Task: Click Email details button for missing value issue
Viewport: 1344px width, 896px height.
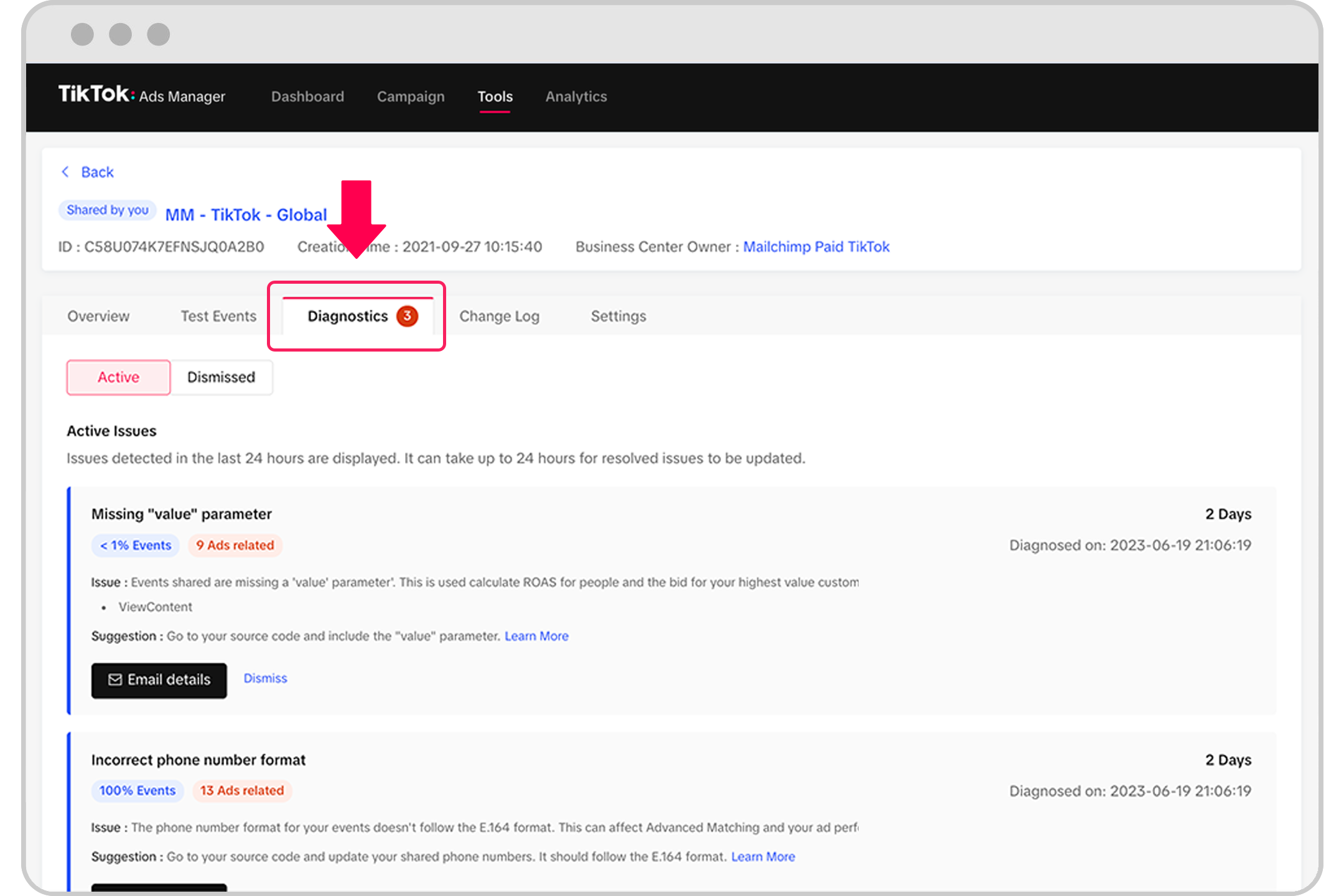Action: click(161, 678)
